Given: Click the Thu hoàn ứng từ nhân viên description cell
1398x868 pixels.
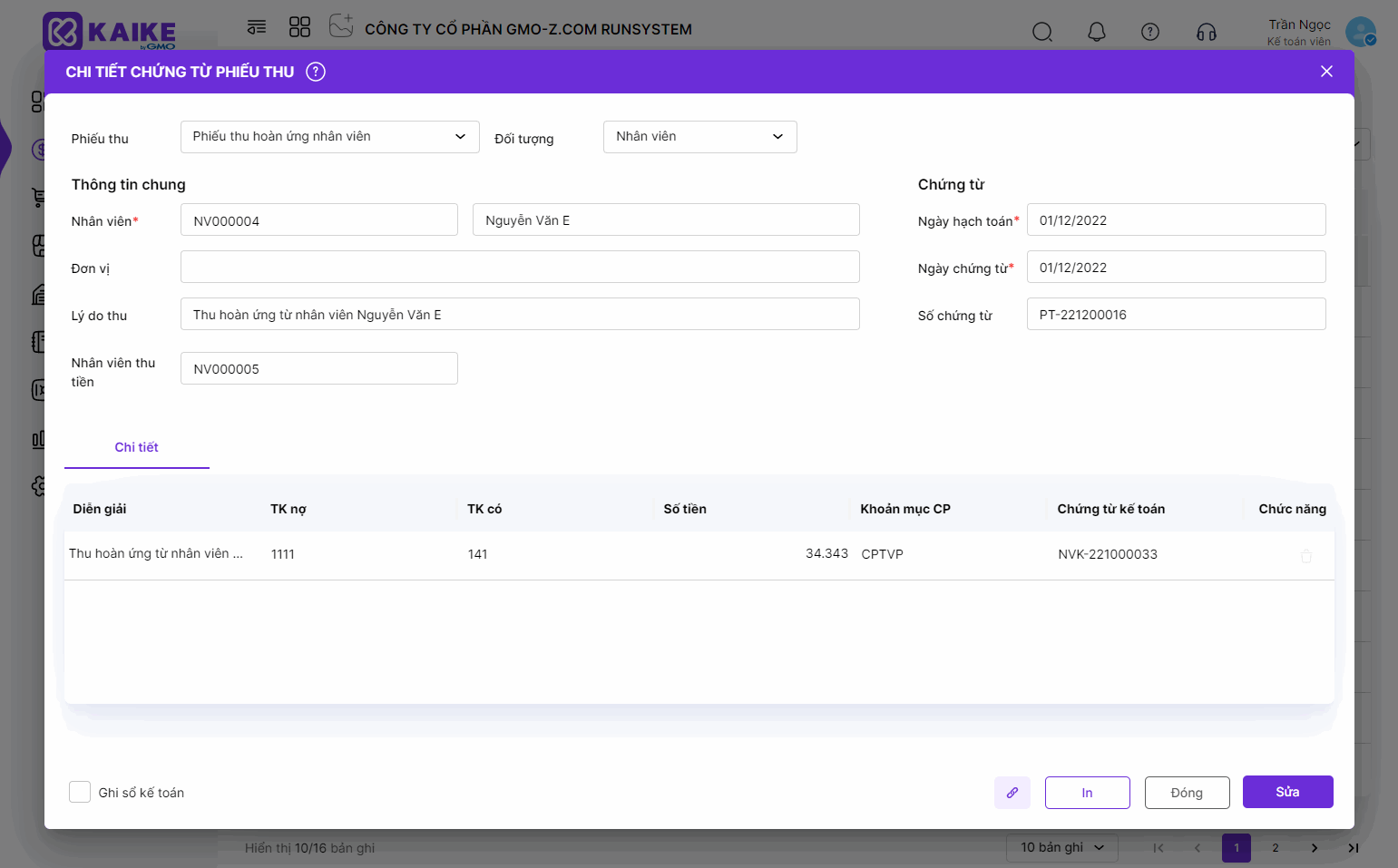Looking at the screenshot, I should pyautogui.click(x=156, y=553).
